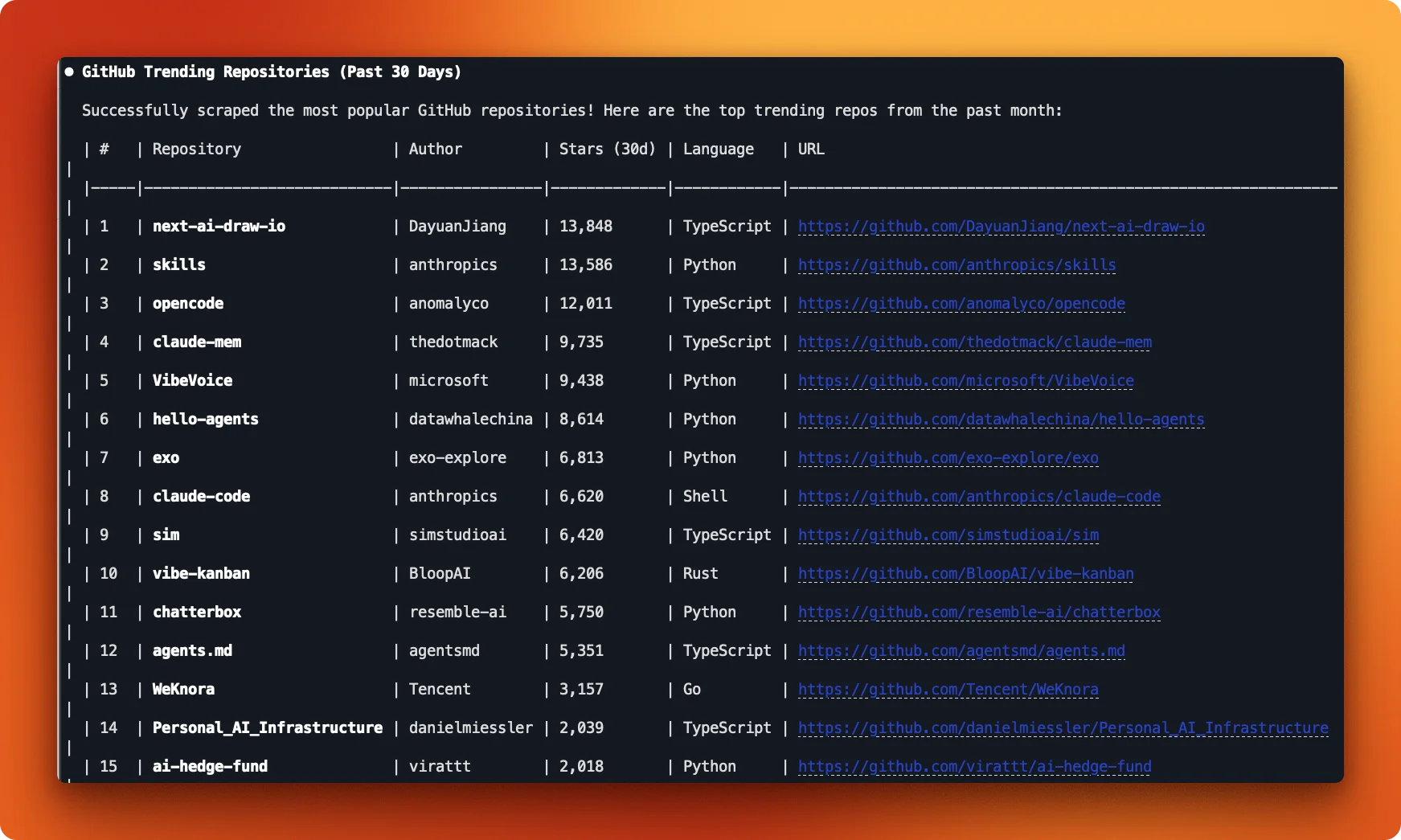The image size is (1401, 840).
Task: Visit microsoft's VibeVoice repository link
Action: pos(965,380)
